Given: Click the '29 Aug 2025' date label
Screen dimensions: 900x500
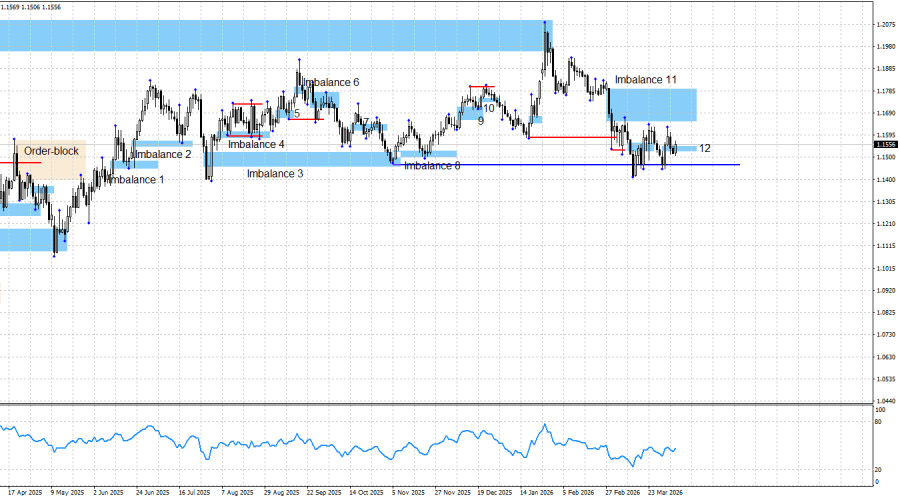Looking at the screenshot, I should (281, 493).
